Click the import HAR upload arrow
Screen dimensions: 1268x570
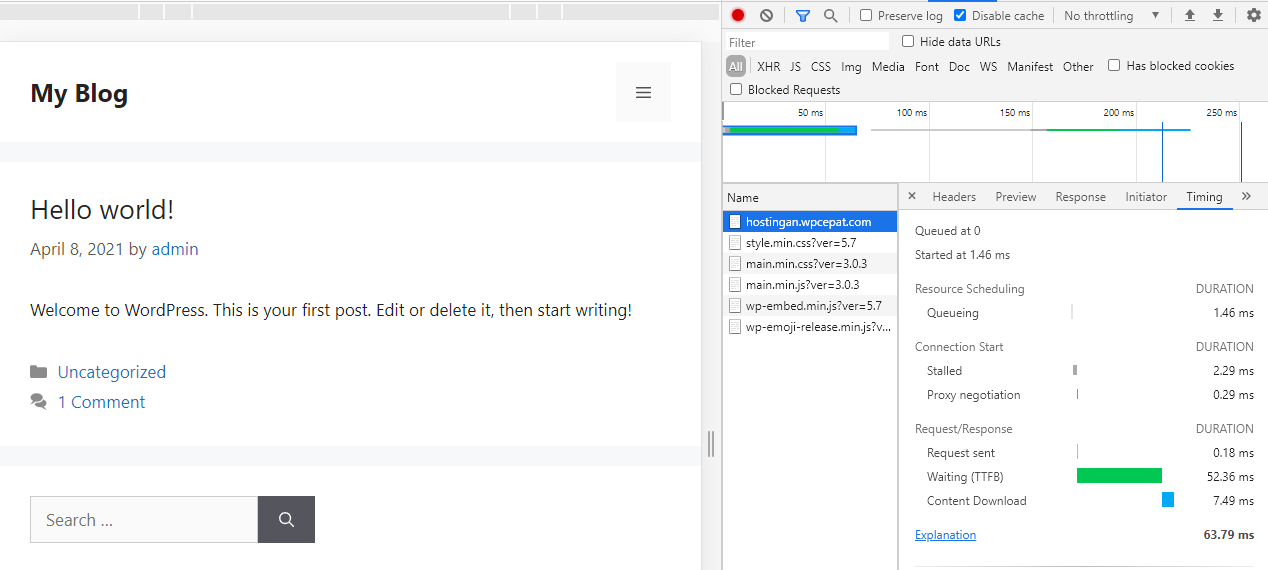(x=1189, y=16)
